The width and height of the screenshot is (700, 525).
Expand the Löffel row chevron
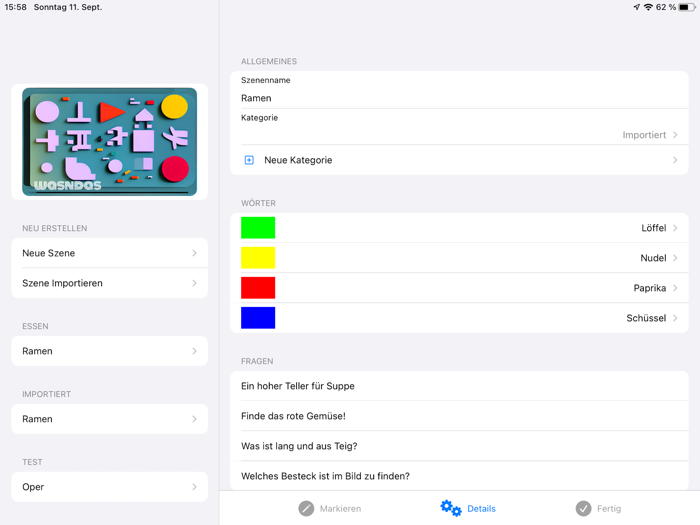(675, 228)
